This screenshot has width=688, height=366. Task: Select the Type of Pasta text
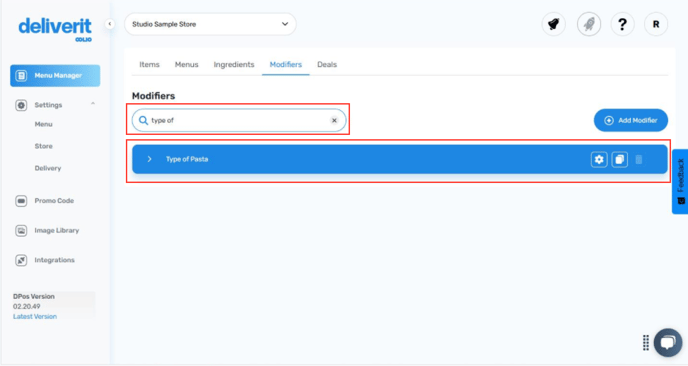[187, 159]
